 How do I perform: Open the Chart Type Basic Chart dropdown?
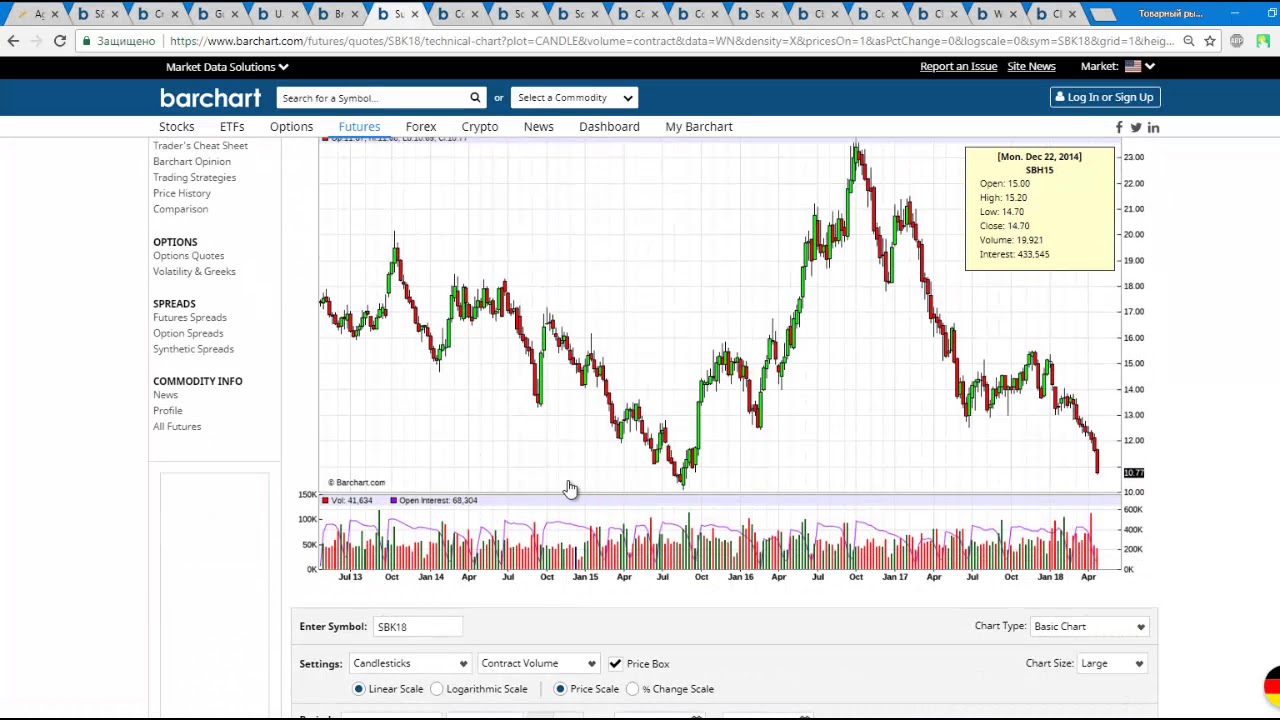click(1090, 627)
